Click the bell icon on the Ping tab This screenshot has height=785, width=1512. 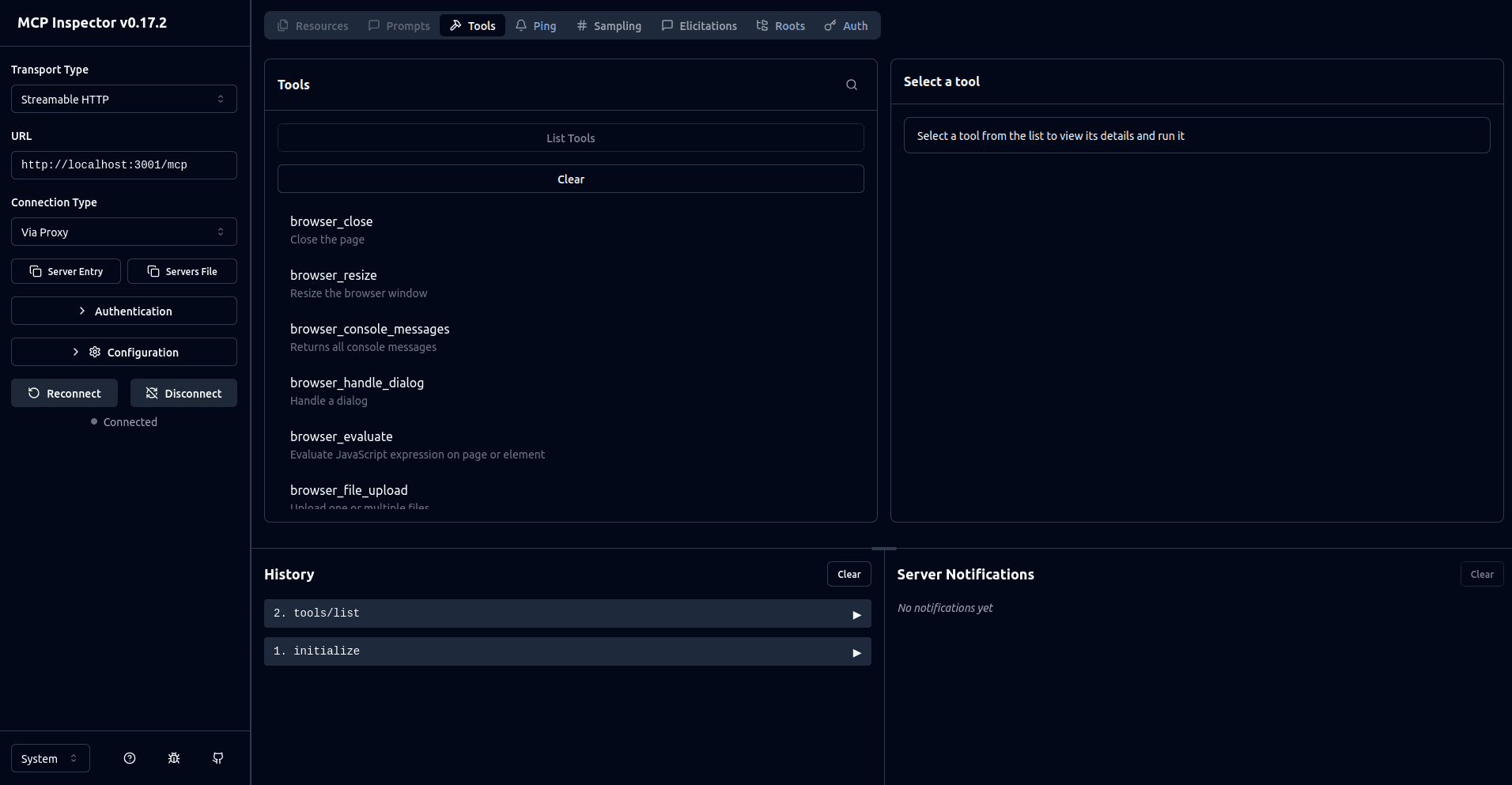point(520,25)
